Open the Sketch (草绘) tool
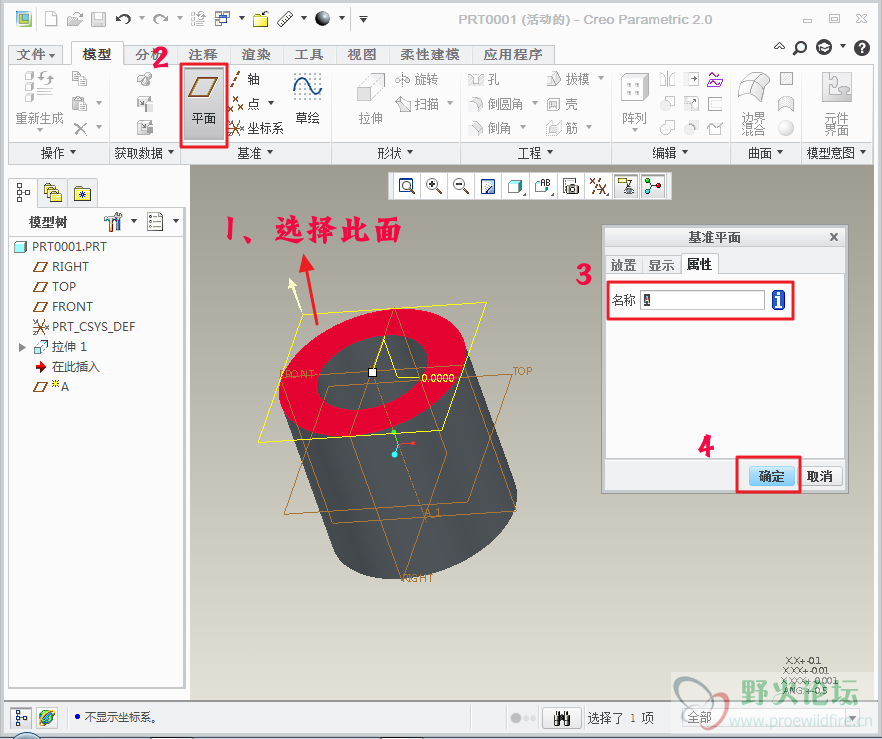 coord(307,99)
